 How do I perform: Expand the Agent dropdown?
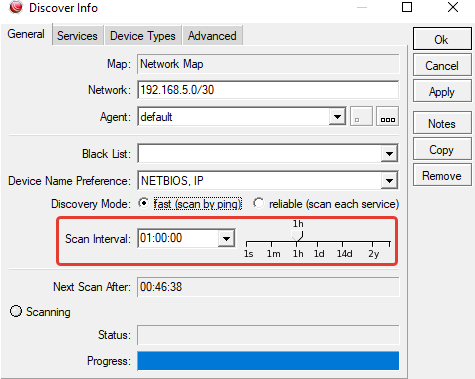pos(337,117)
